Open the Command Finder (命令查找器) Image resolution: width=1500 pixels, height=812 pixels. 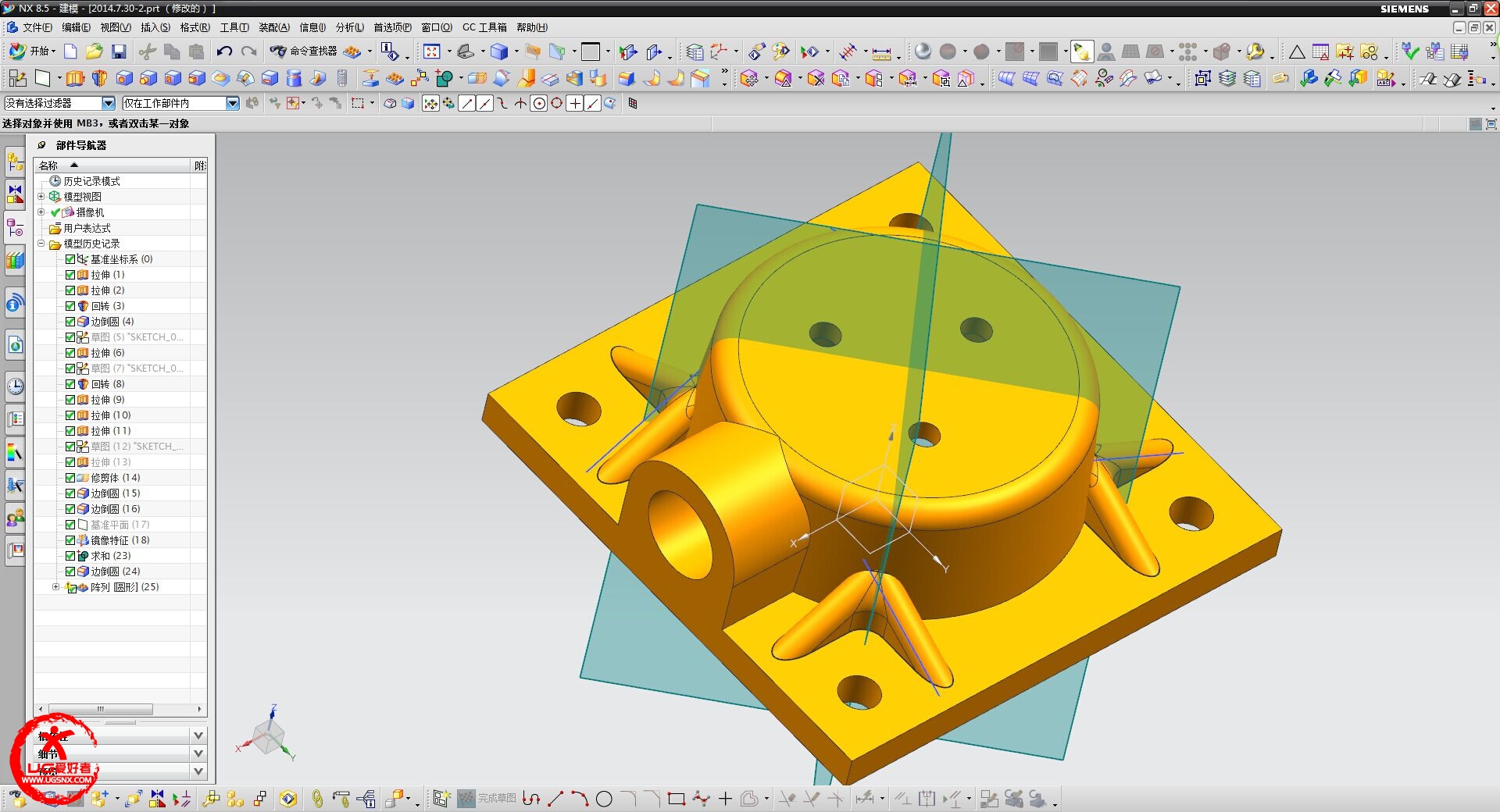coord(304,52)
